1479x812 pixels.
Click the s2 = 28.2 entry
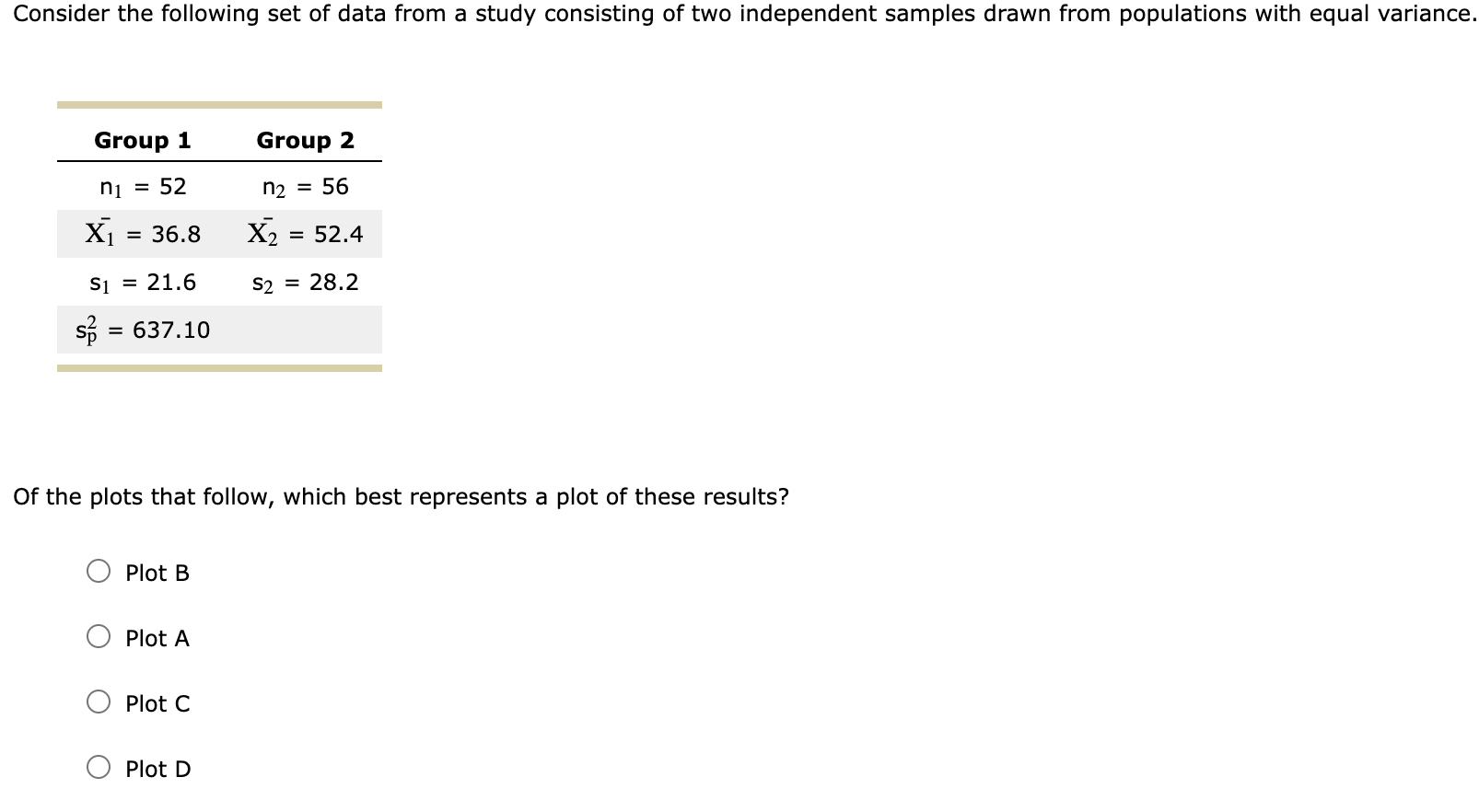304,282
